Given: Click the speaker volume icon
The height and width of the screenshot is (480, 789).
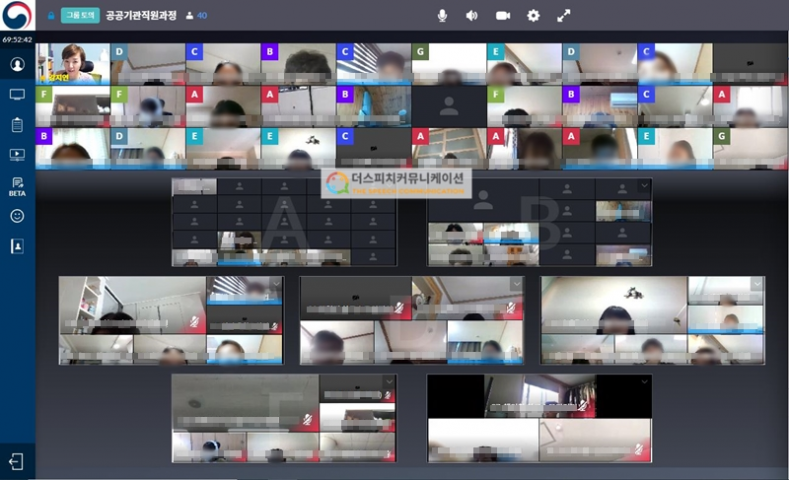Looking at the screenshot, I should pyautogui.click(x=471, y=16).
